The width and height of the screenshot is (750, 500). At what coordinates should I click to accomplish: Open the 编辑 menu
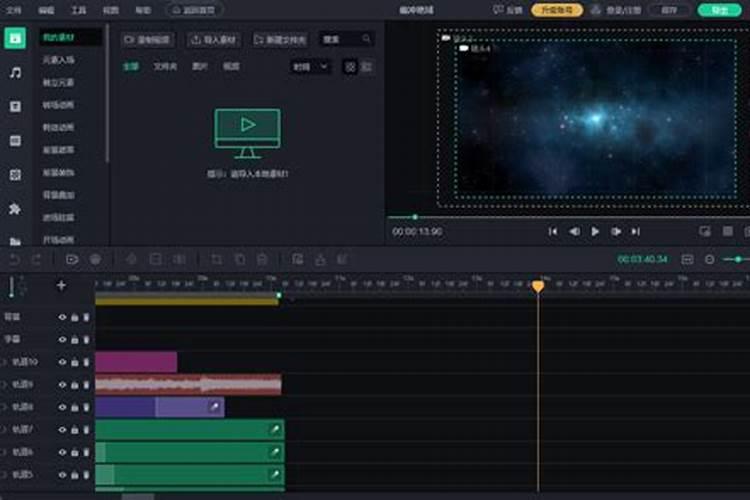46,10
